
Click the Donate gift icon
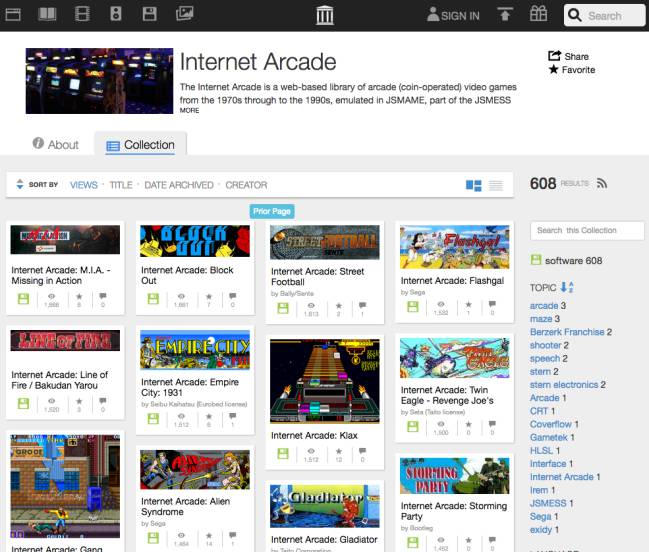point(538,14)
